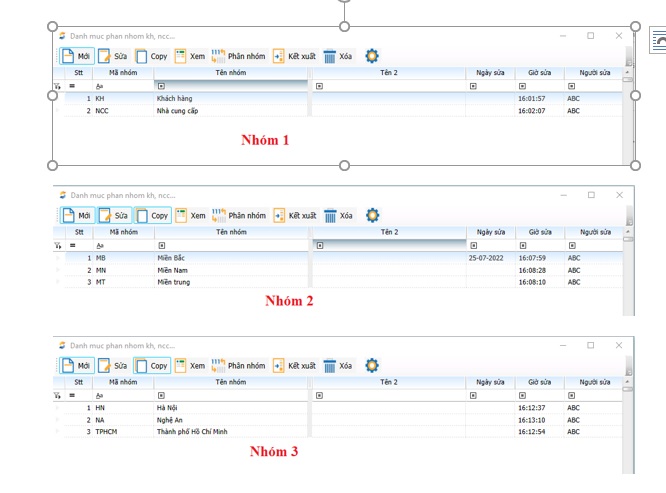Click Kết xuất export in the Nhóm 3 toolbar
Image resolution: width=666 pixels, height=493 pixels.
pyautogui.click(x=279, y=366)
